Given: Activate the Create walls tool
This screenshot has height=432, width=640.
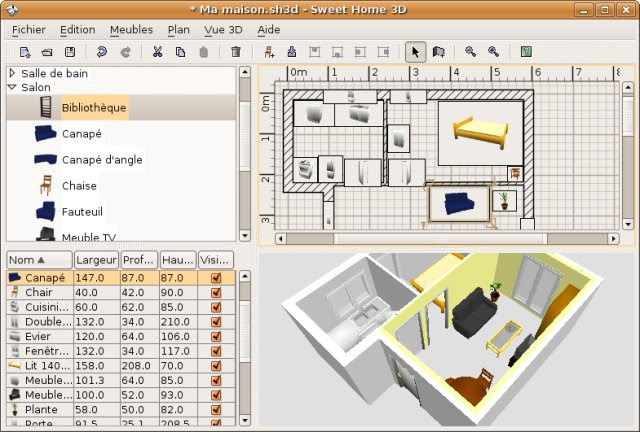Looking at the screenshot, I should tap(438, 52).
